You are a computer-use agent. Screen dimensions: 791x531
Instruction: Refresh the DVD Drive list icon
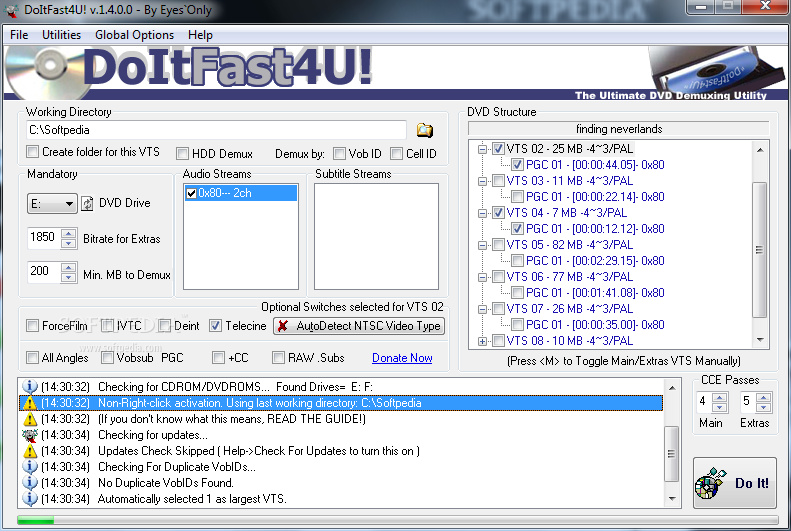pos(87,203)
